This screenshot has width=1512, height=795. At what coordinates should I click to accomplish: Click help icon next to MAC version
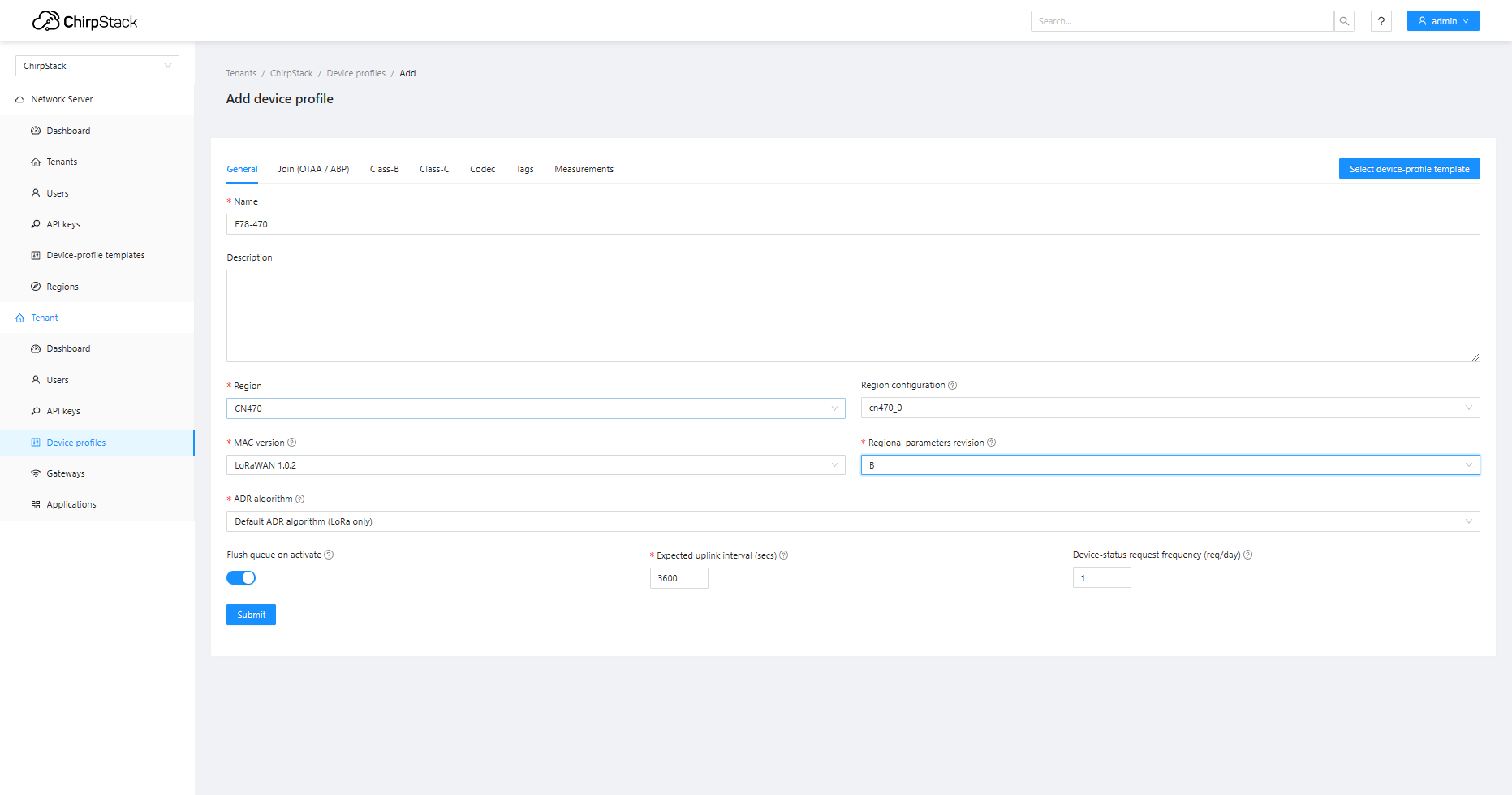292,443
